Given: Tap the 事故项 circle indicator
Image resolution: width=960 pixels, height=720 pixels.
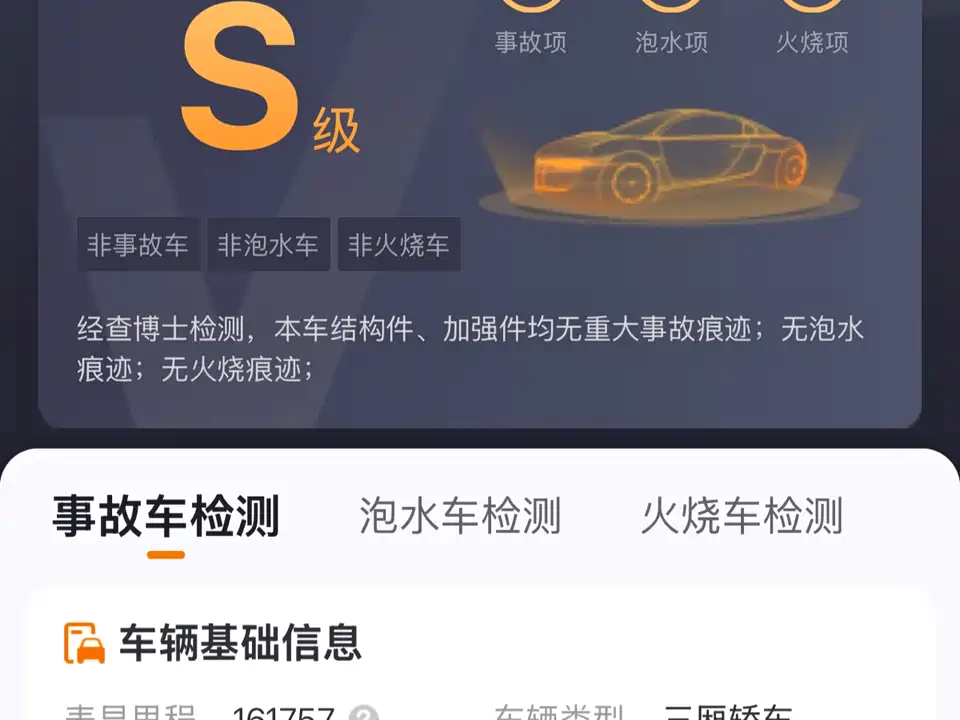Looking at the screenshot, I should click(531, 6).
